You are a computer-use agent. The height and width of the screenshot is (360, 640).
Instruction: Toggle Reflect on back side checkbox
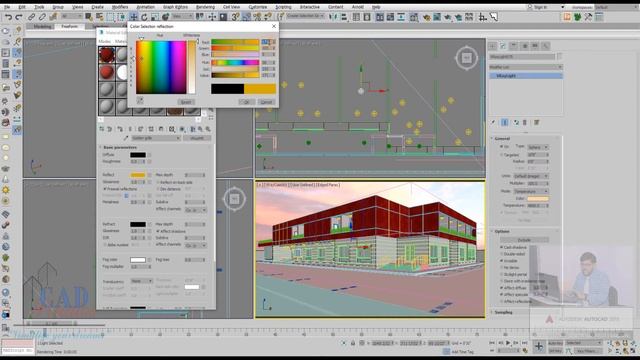(x=158, y=182)
